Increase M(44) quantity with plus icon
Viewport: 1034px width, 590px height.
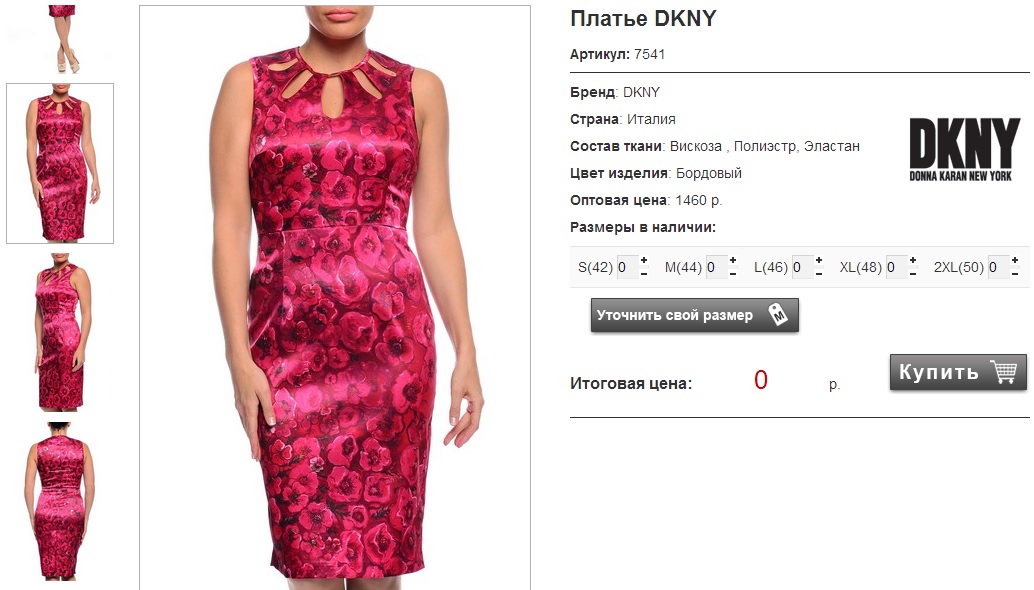click(733, 260)
